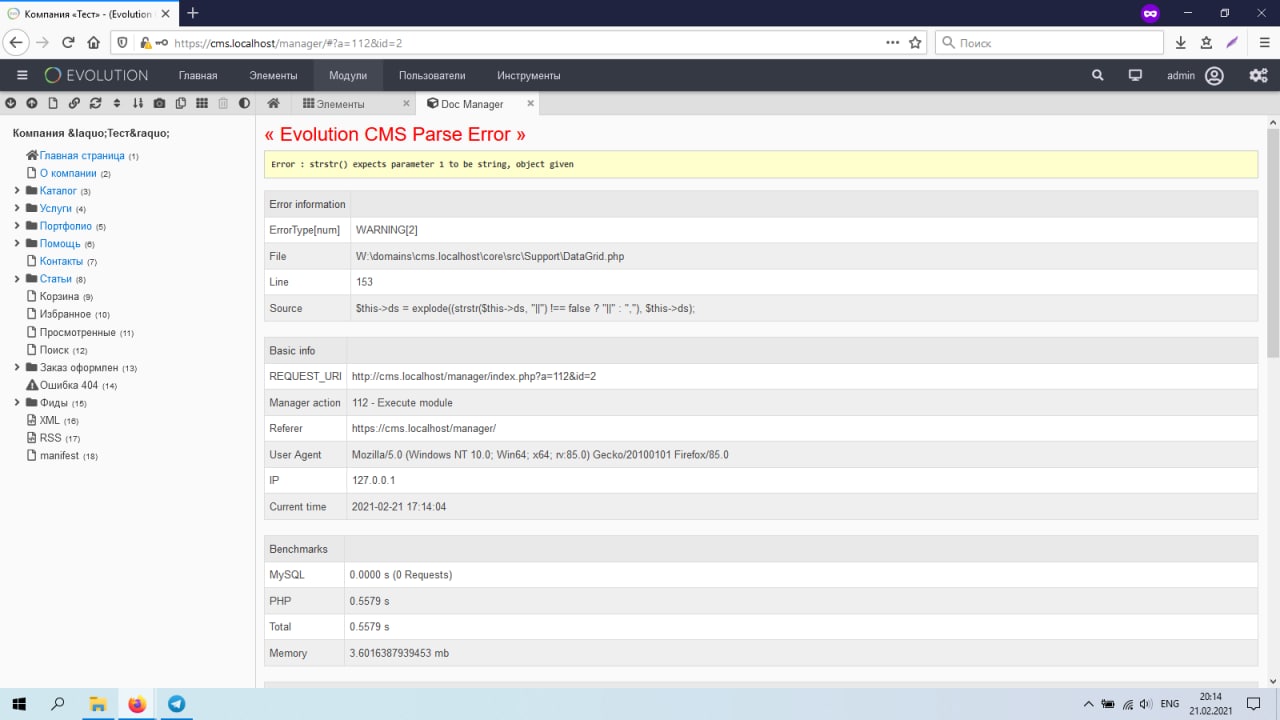The image size is (1280, 720).
Task: Select the XML resource
Action: 50,420
